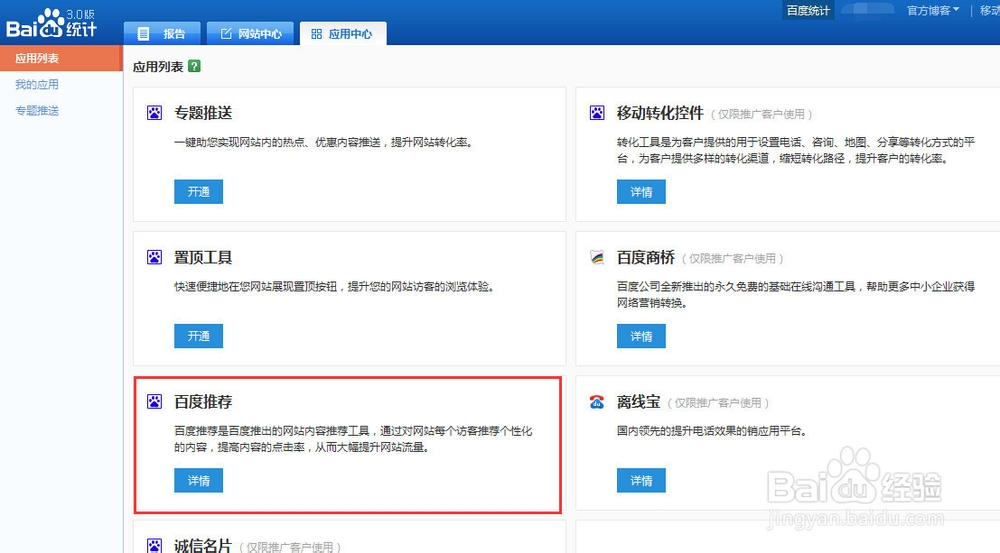Click 详情 button under 百度商桥
The image size is (1000, 553).
tap(641, 336)
